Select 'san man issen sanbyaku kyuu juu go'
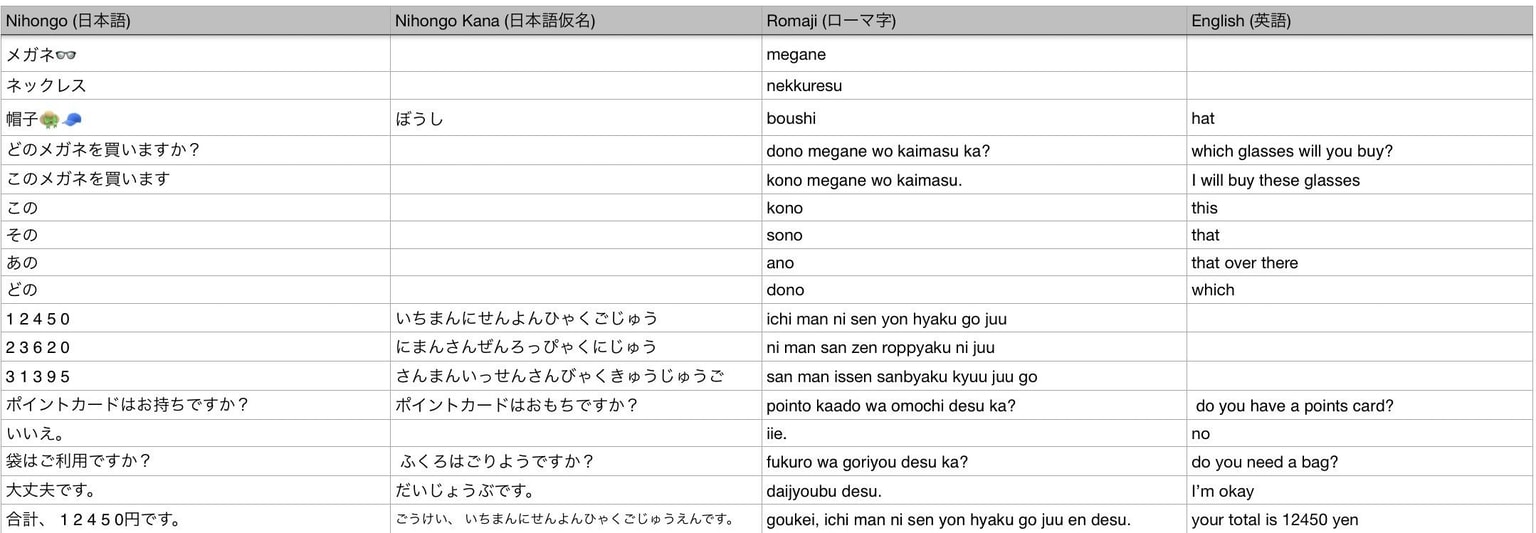Image resolution: width=1536 pixels, height=533 pixels. (974, 376)
